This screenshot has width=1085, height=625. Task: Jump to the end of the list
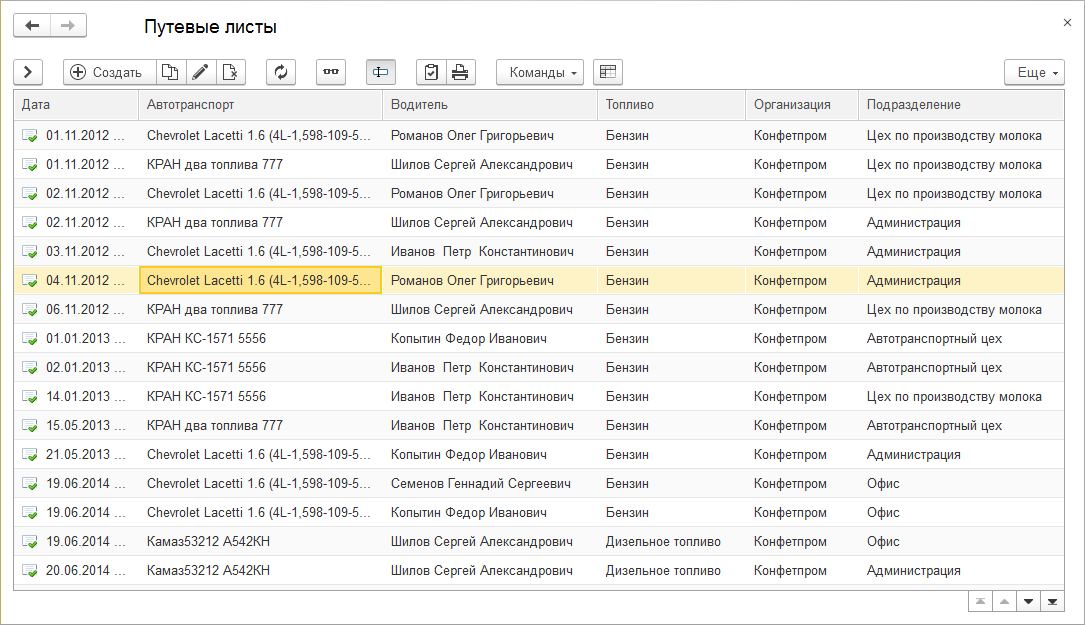coord(1052,601)
